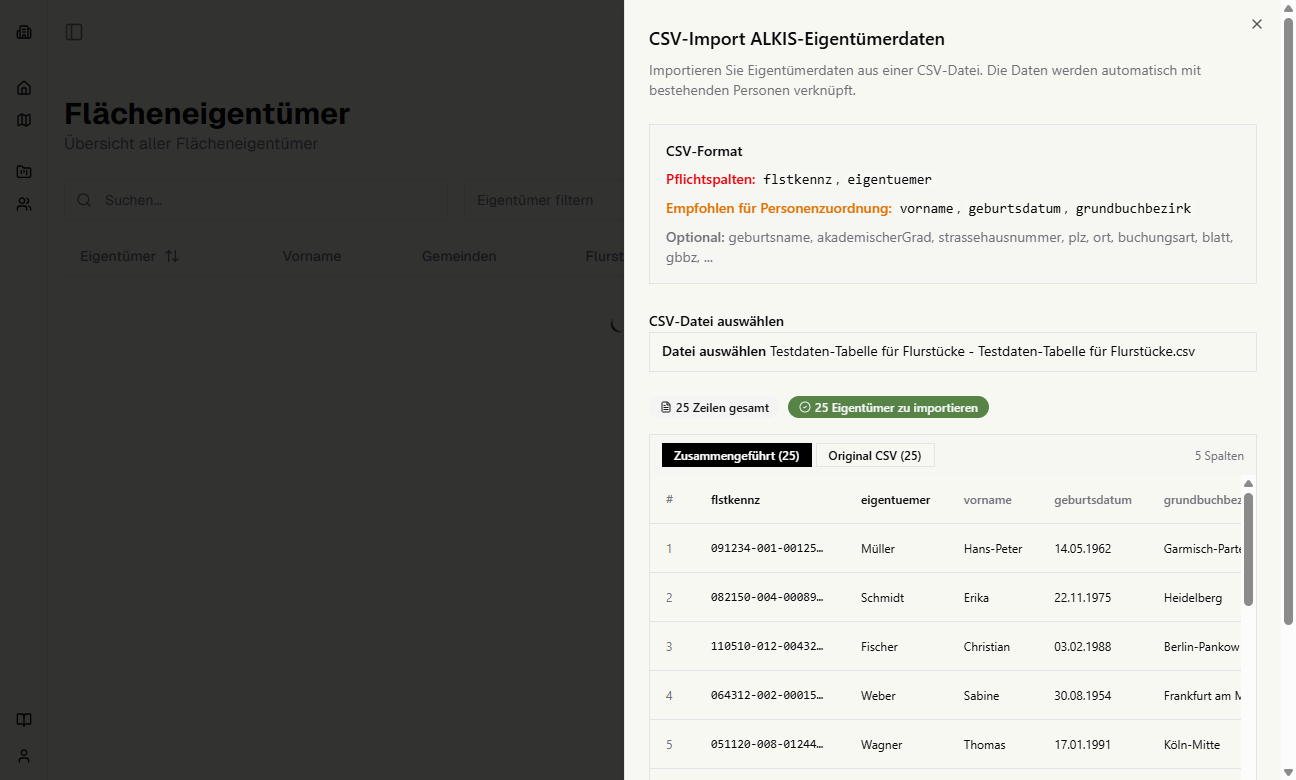
Task: Close the CSV import dialog
Action: click(x=1257, y=24)
